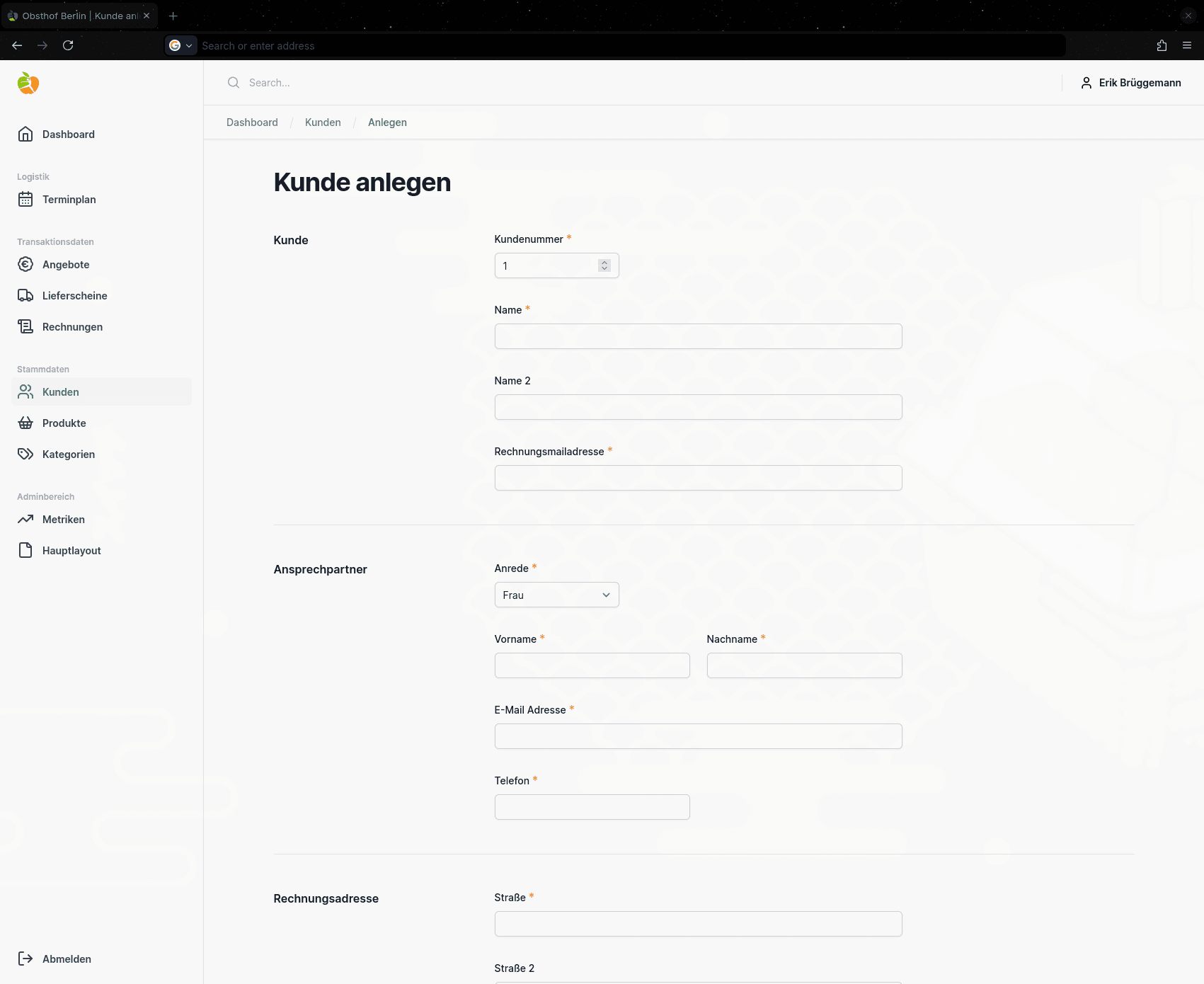Open Lieferscheine via the delivery truck icon
The height and width of the screenshot is (984, 1204).
click(x=26, y=295)
